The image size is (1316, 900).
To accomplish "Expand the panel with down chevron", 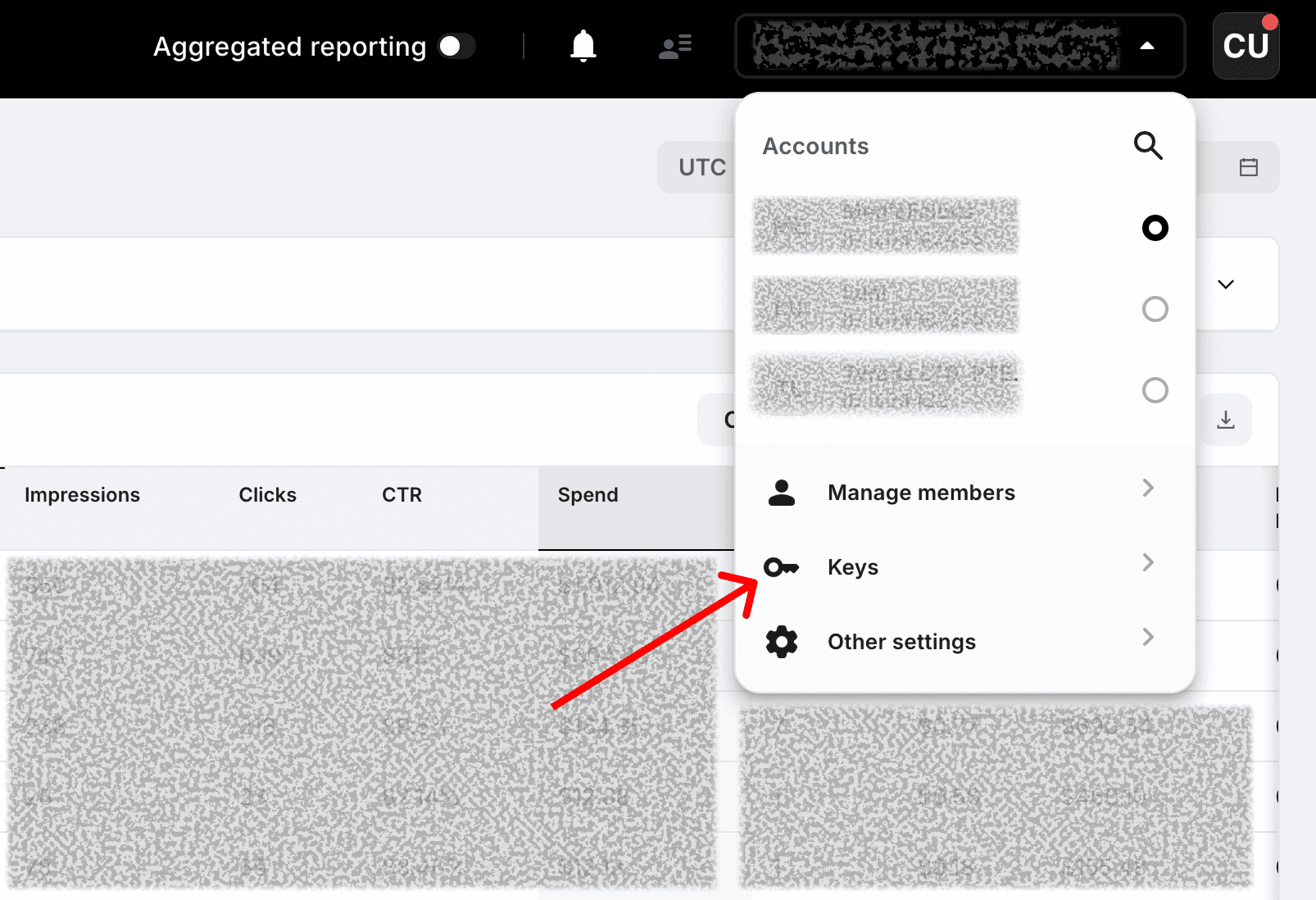I will [x=1225, y=284].
